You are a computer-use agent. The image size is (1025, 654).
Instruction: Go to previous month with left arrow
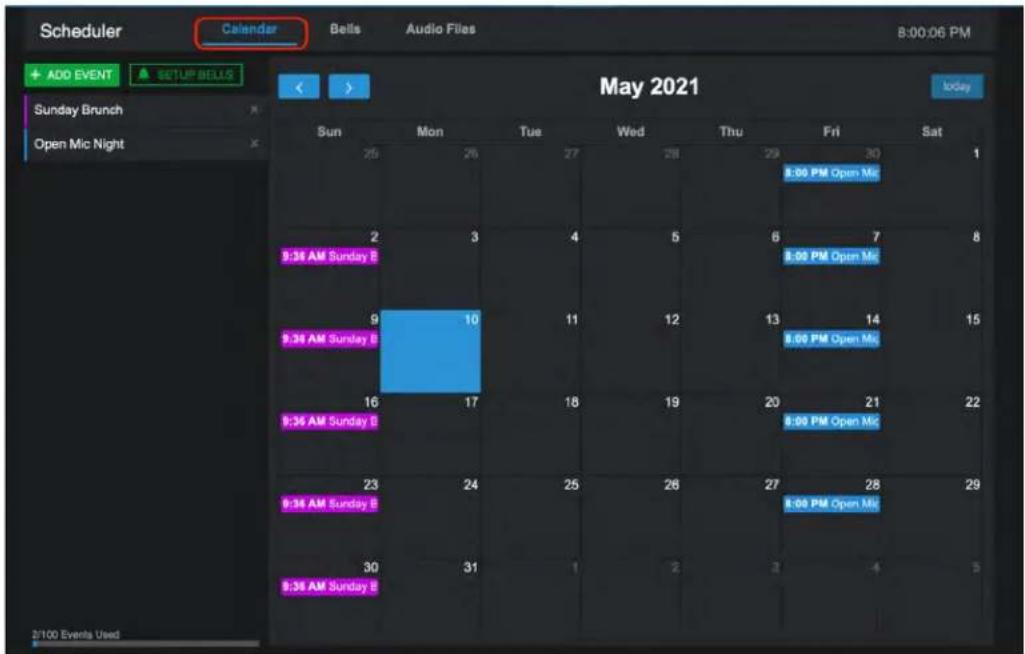[299, 87]
